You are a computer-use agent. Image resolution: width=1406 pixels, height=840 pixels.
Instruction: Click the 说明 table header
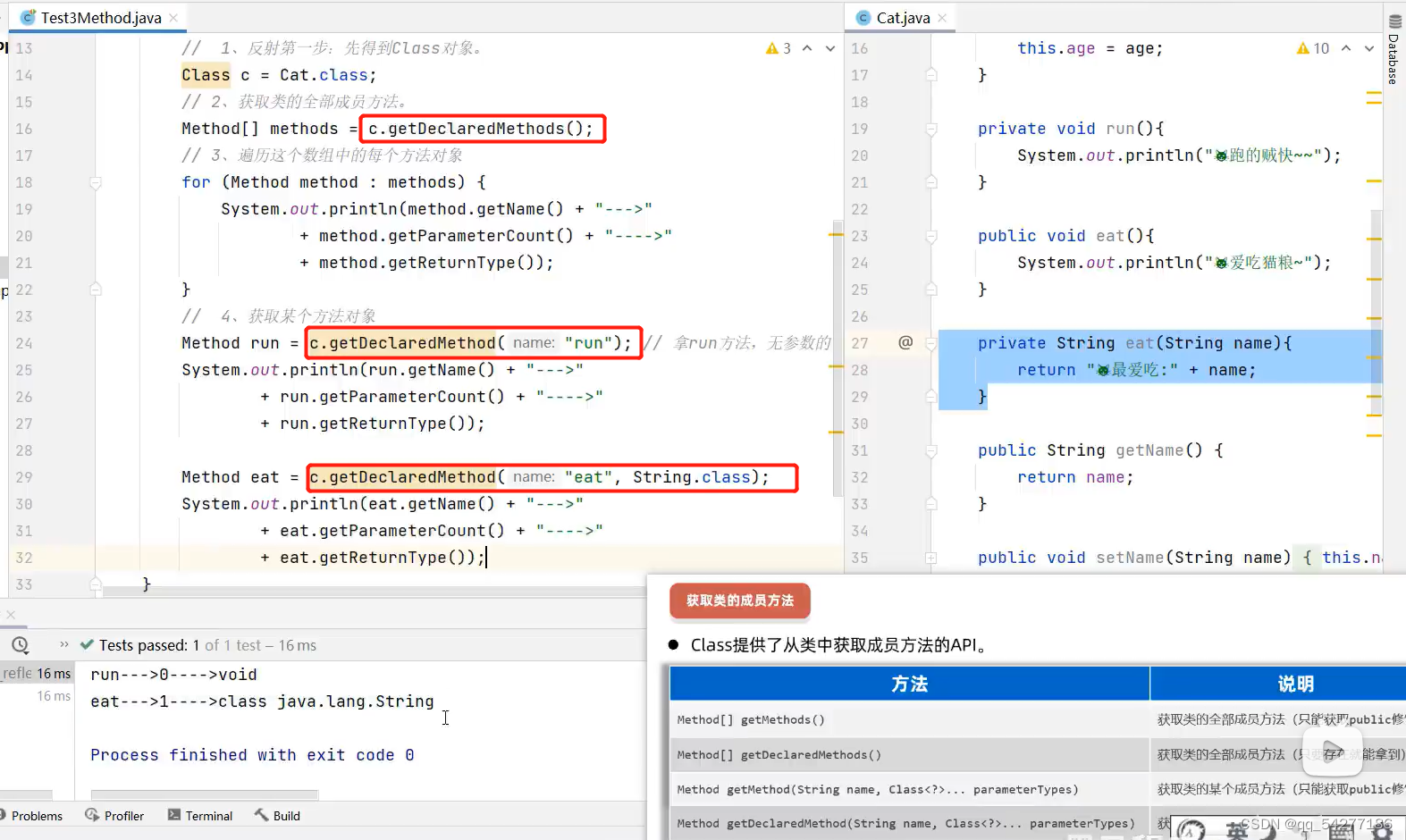(1295, 684)
